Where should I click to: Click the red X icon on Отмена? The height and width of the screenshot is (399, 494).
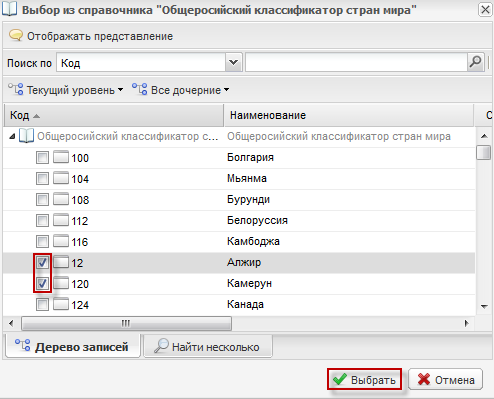423,379
